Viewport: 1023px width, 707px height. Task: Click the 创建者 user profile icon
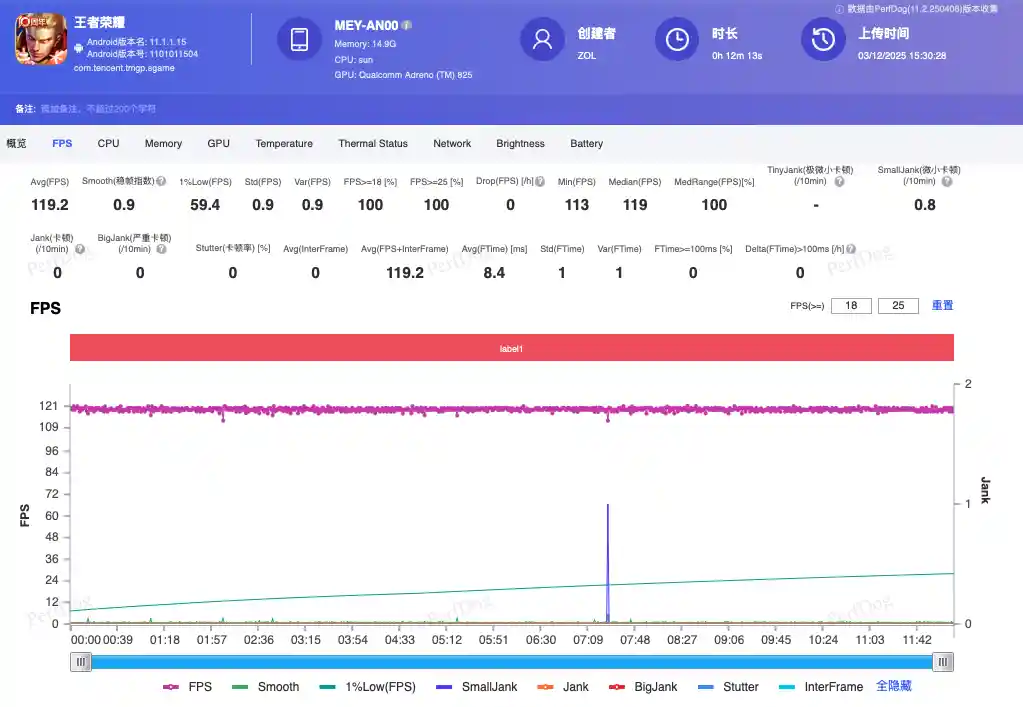541,40
